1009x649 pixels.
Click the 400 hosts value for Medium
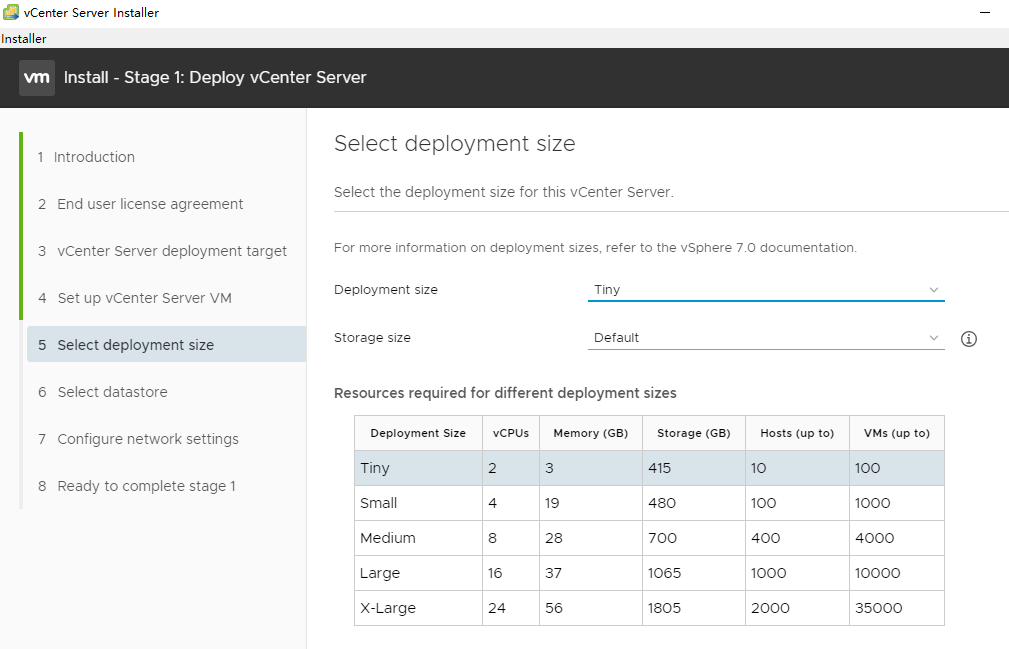coord(766,538)
